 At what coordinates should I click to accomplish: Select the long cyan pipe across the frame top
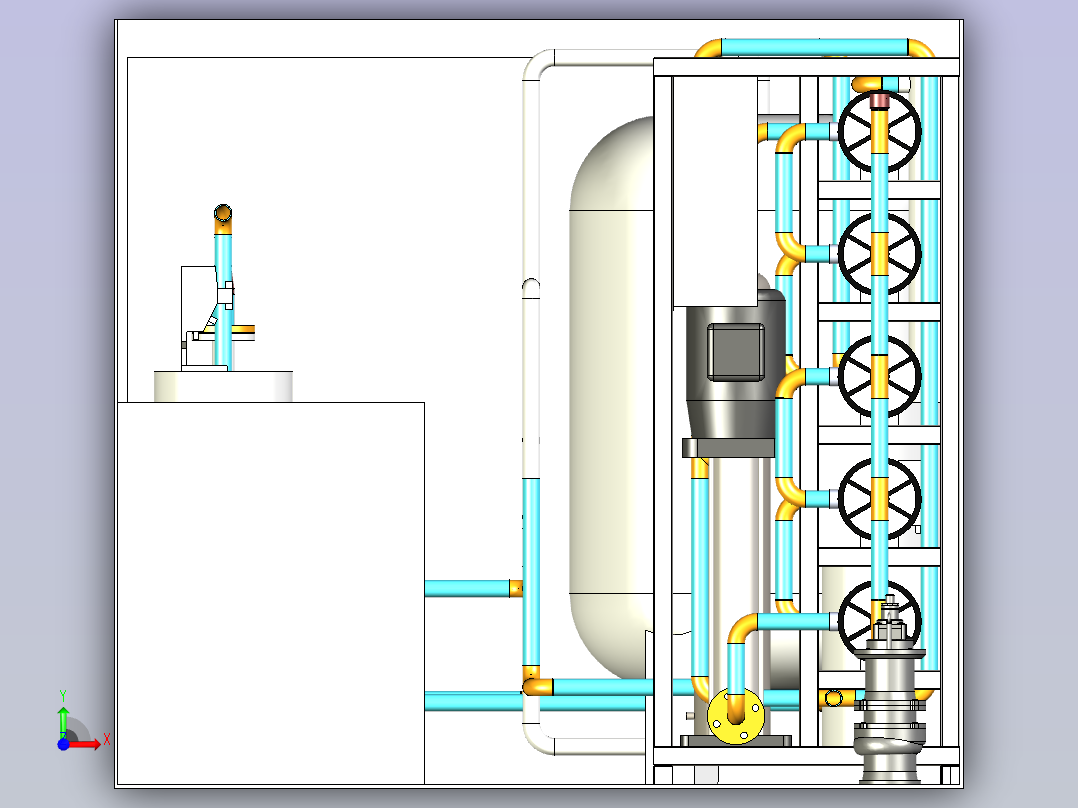(815, 47)
